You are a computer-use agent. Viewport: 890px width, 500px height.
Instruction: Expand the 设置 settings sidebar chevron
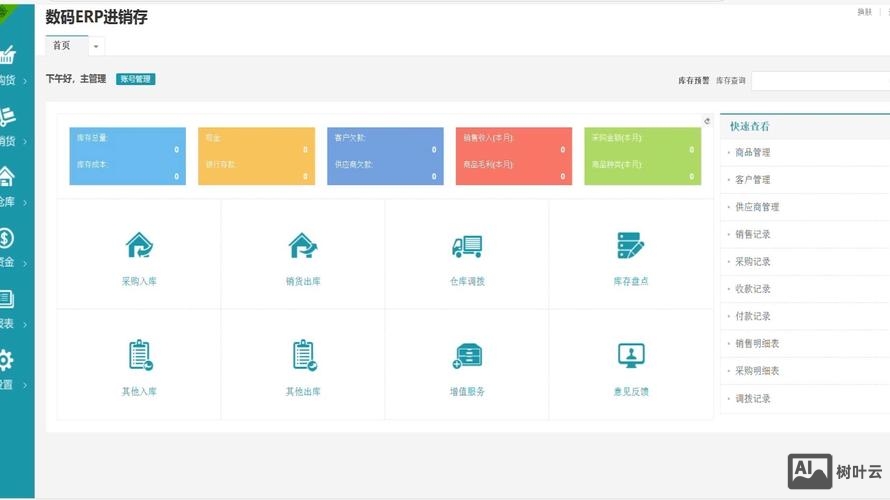tap(24, 385)
